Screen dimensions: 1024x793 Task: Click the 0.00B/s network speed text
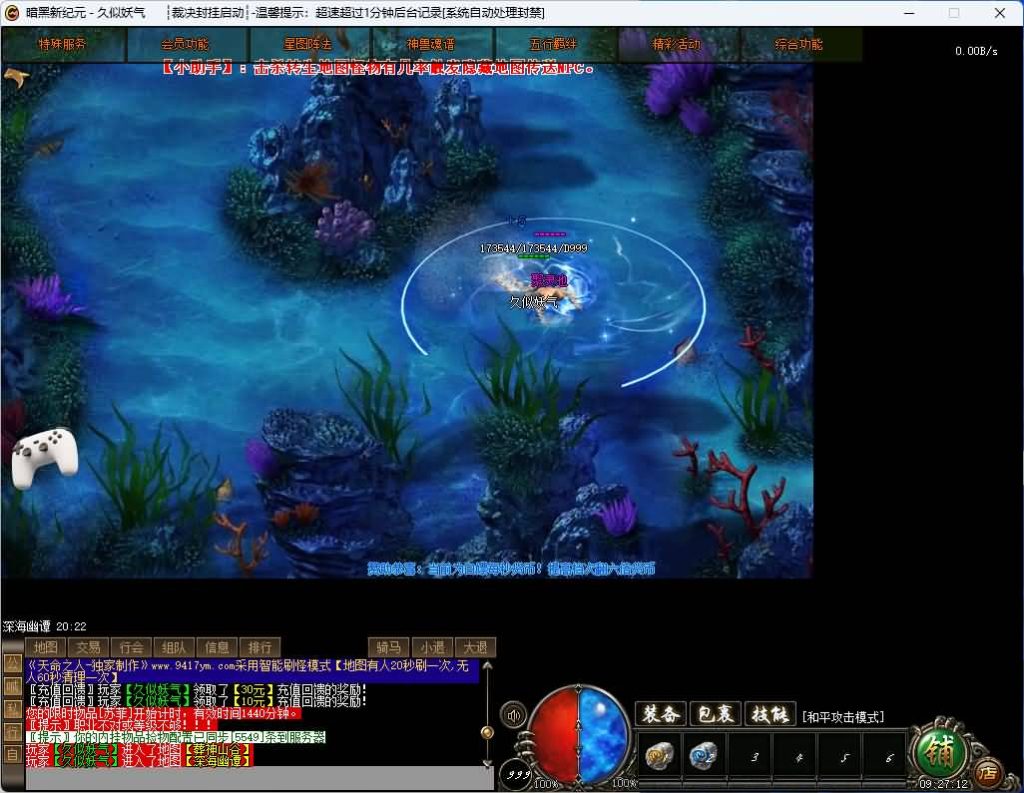(x=976, y=51)
